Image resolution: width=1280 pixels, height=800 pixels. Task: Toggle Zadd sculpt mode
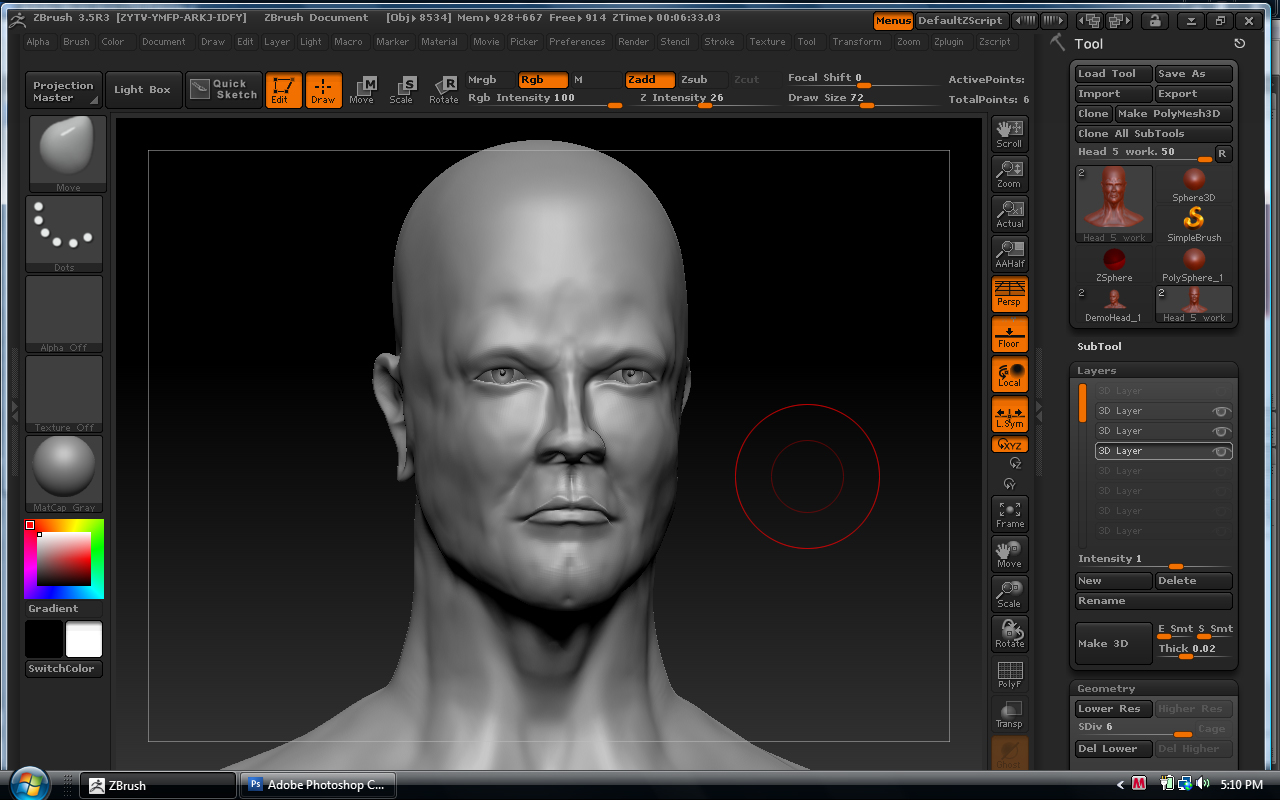pyautogui.click(x=648, y=80)
